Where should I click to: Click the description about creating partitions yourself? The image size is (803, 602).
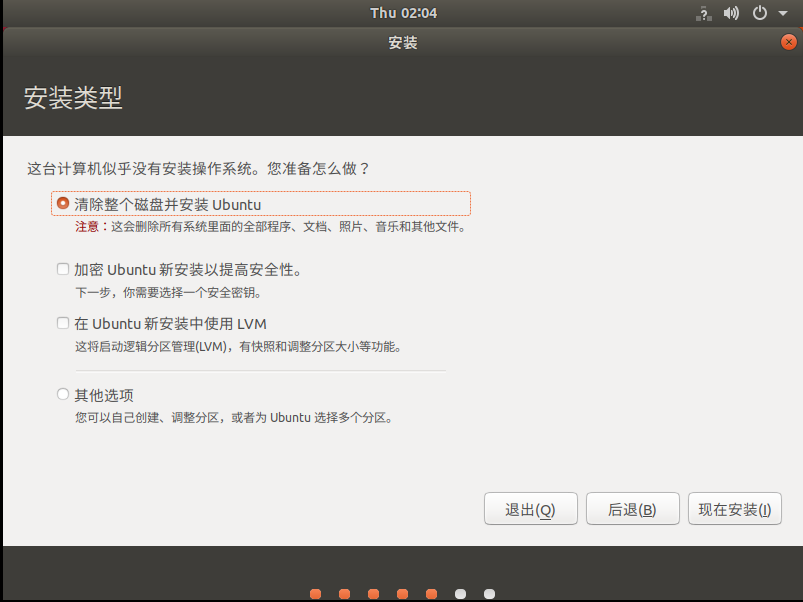click(x=234, y=418)
